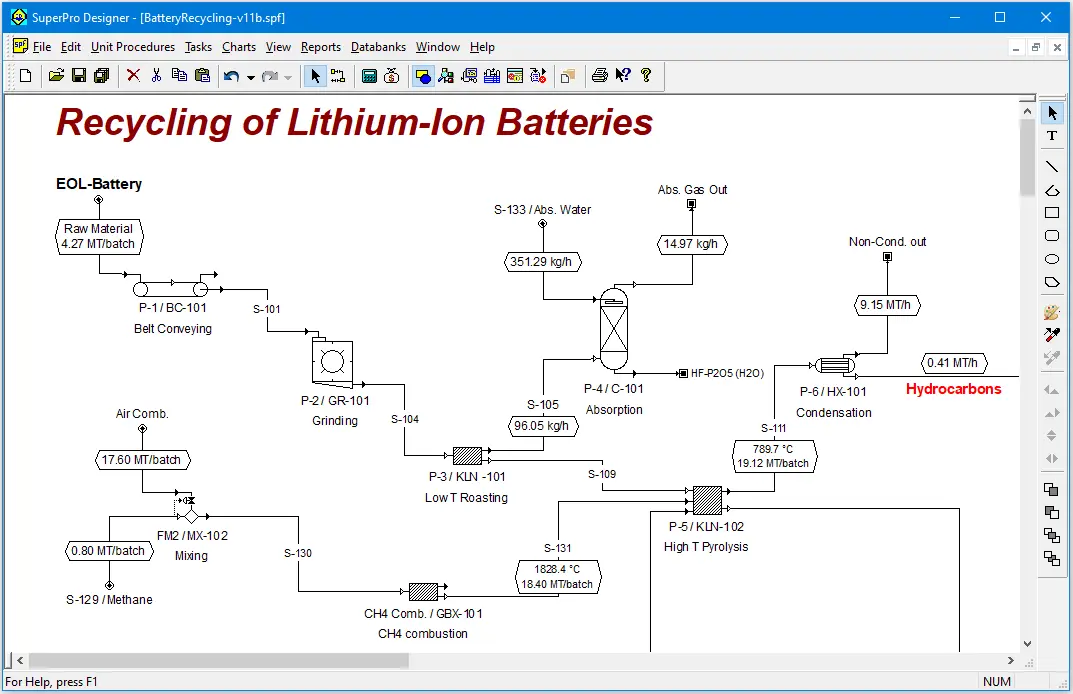Click the Save (floppy disk) icon
The height and width of the screenshot is (694, 1073).
[79, 75]
